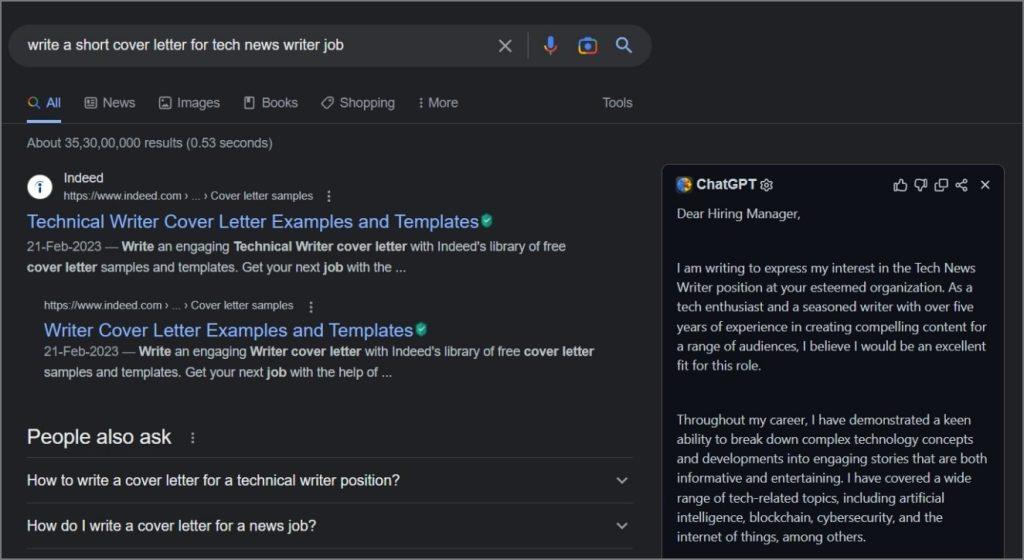Screen dimensions: 1024x560
Task: Open People also ask options menu
Action: (x=192, y=438)
